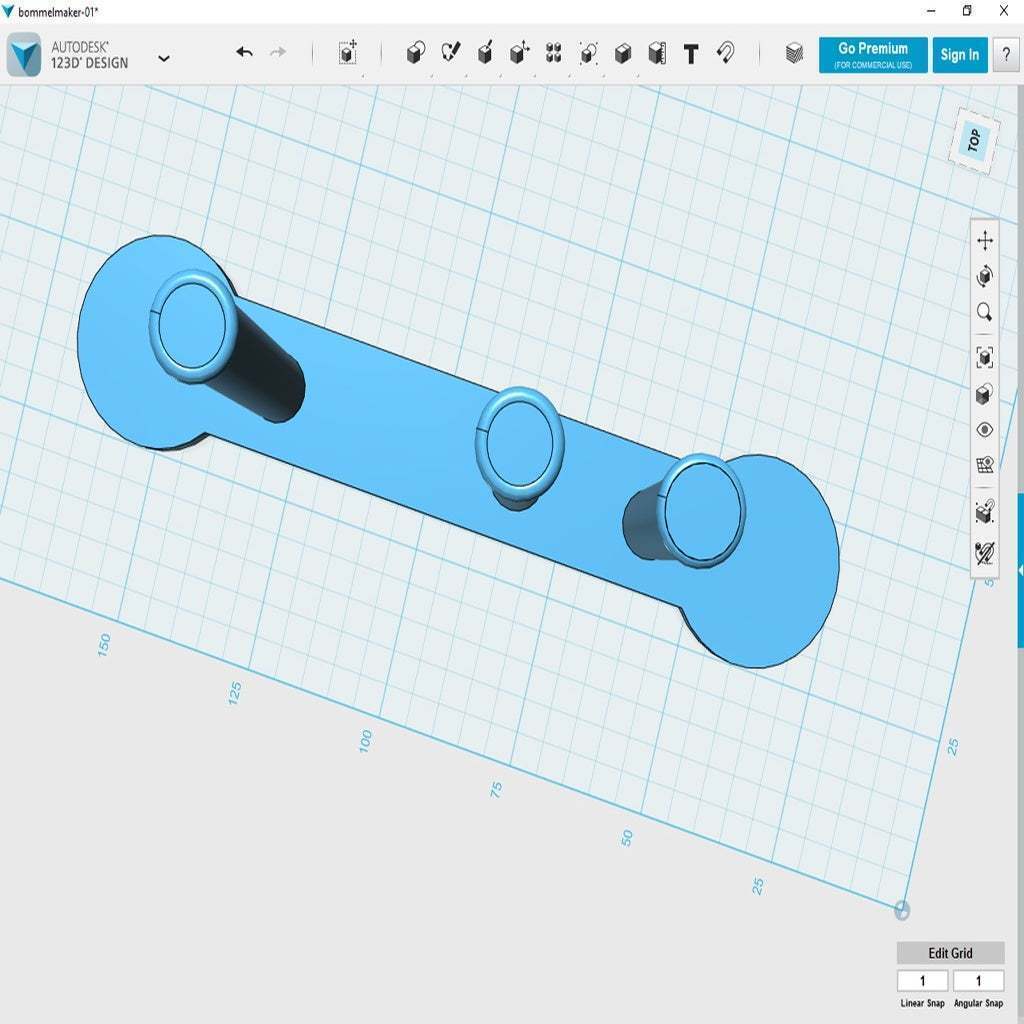Select the Zoom magnifier tool
This screenshot has height=1024, width=1024.
pyautogui.click(x=985, y=312)
